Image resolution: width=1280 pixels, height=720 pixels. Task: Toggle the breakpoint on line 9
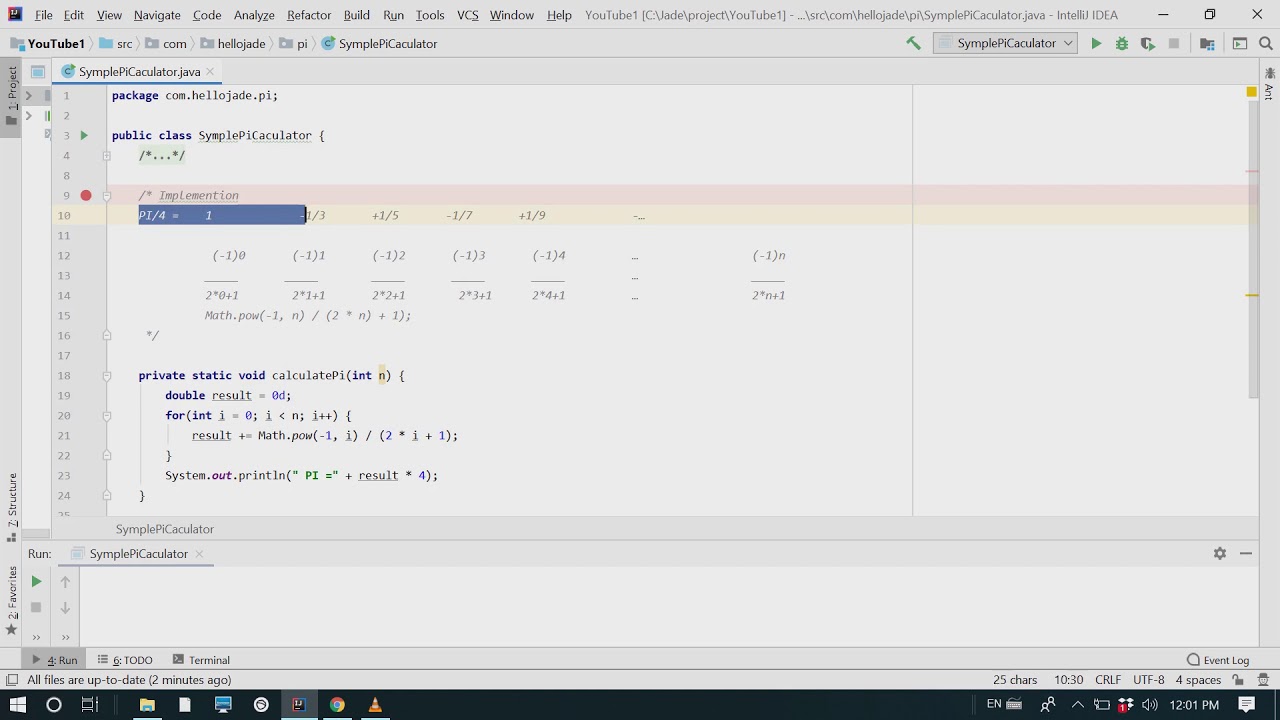[x=86, y=195]
